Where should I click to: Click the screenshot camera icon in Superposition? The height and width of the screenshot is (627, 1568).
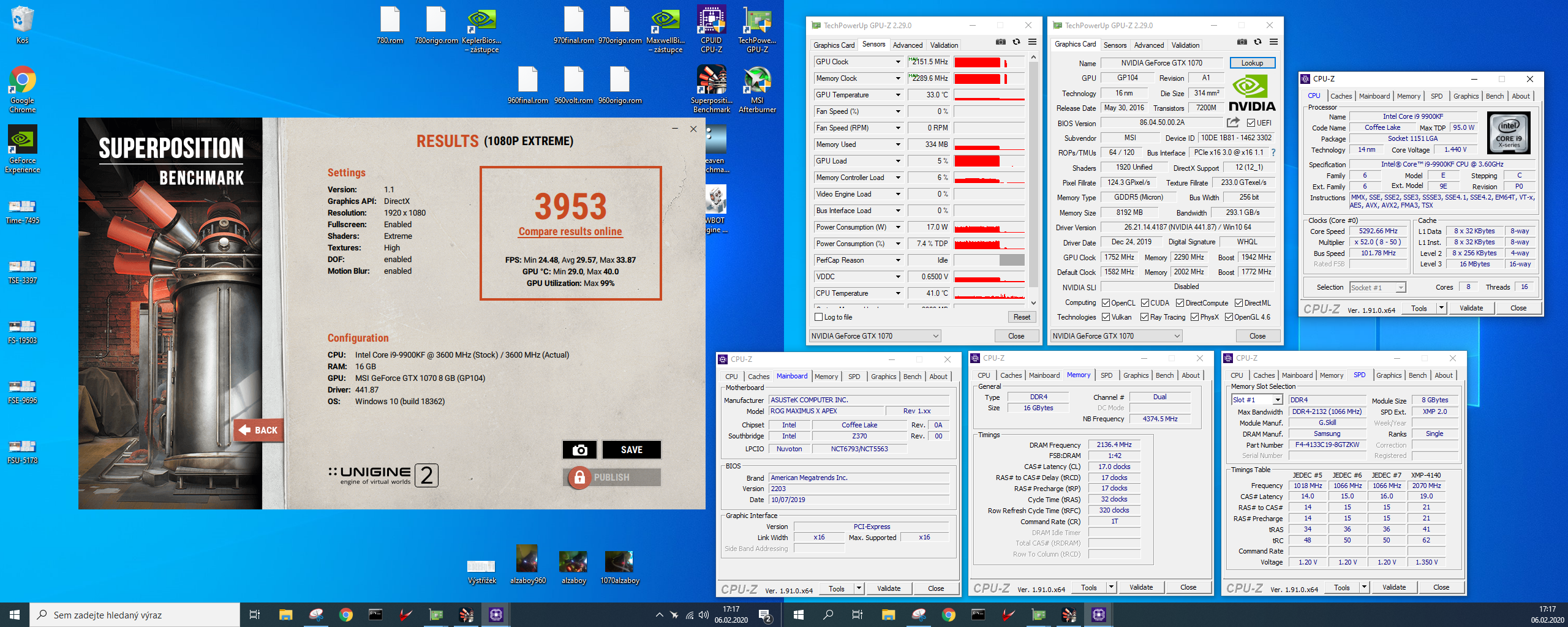pyautogui.click(x=579, y=450)
